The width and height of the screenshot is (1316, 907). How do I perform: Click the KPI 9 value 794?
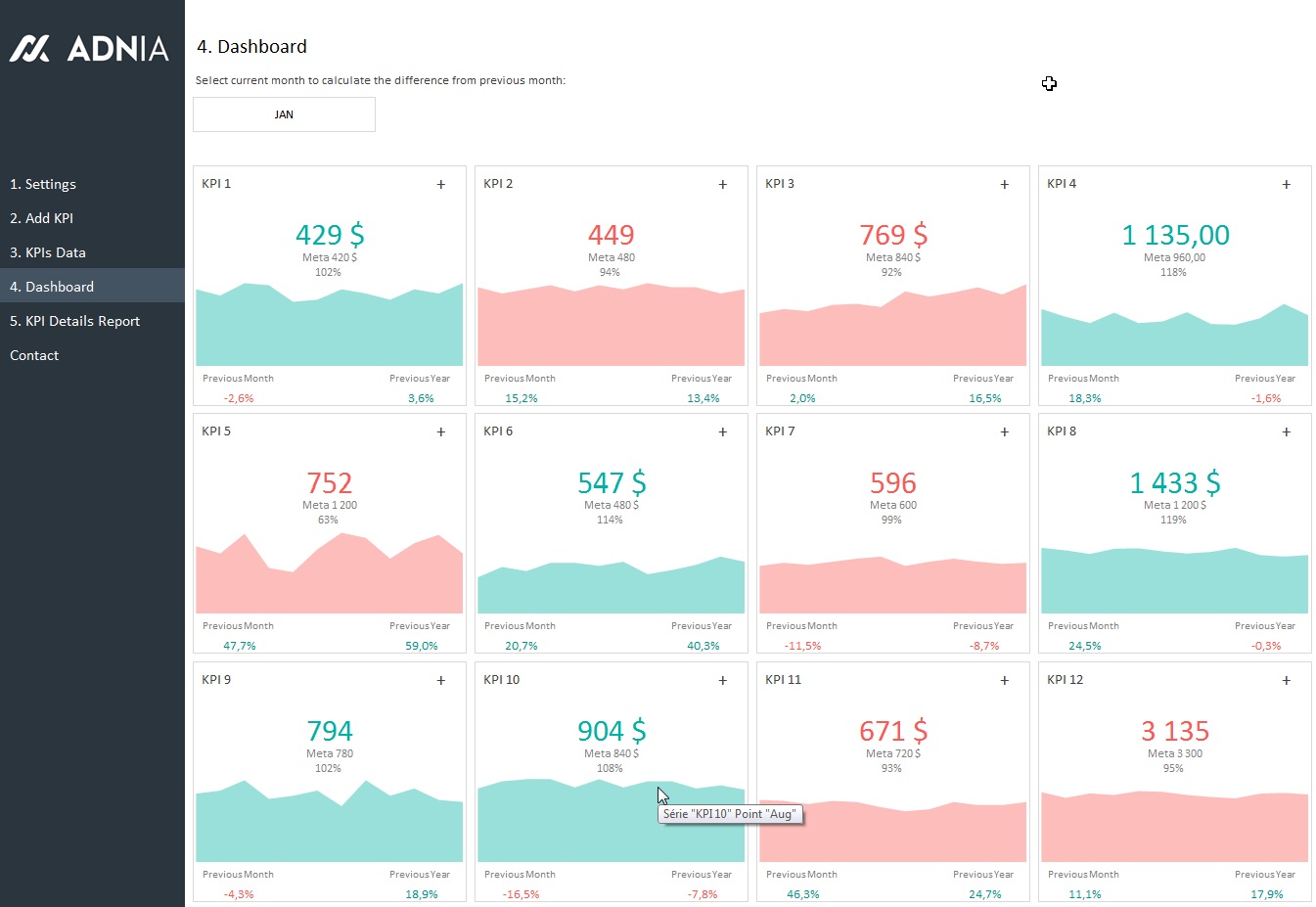(x=329, y=731)
